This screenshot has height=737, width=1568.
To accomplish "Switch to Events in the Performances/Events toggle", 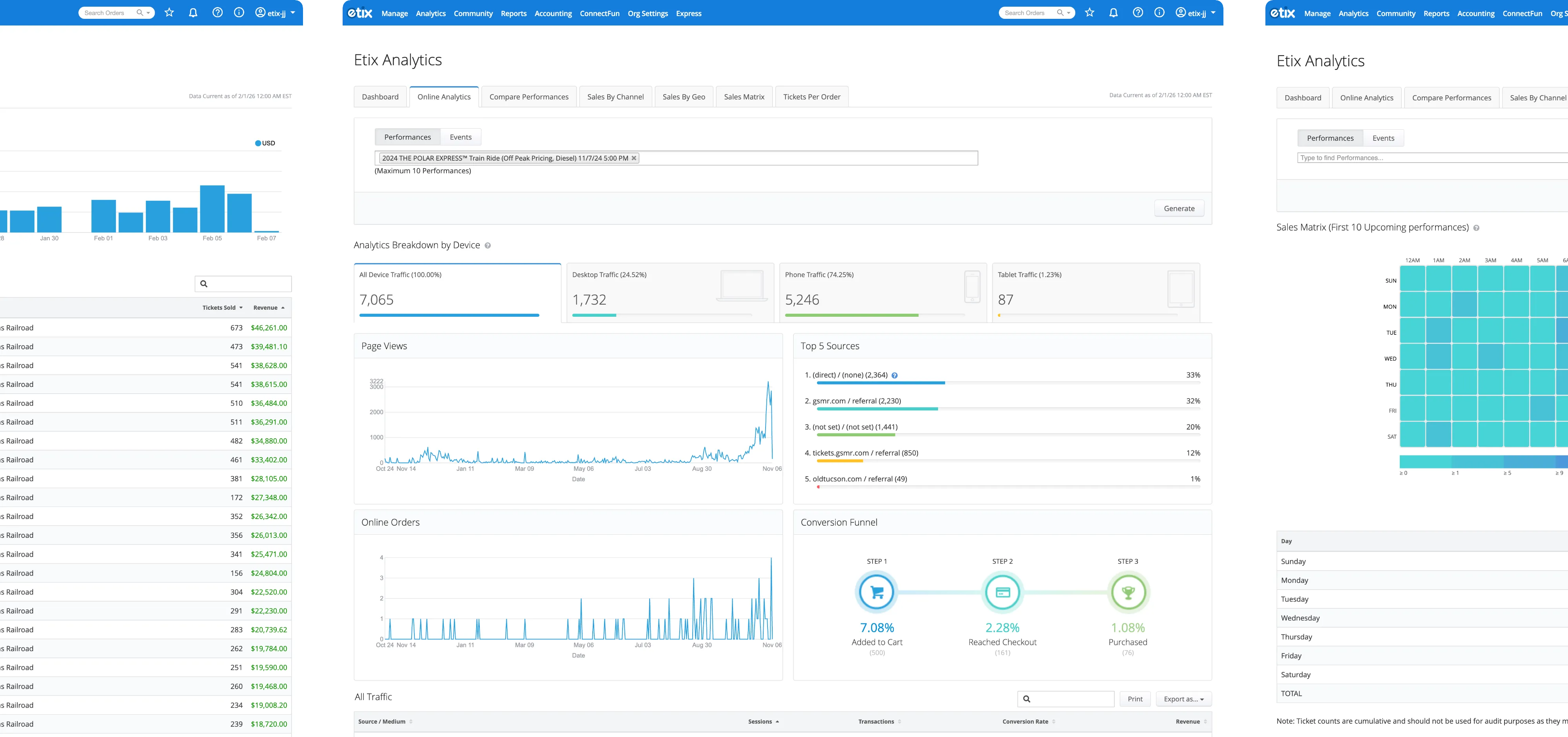I will pos(461,136).
